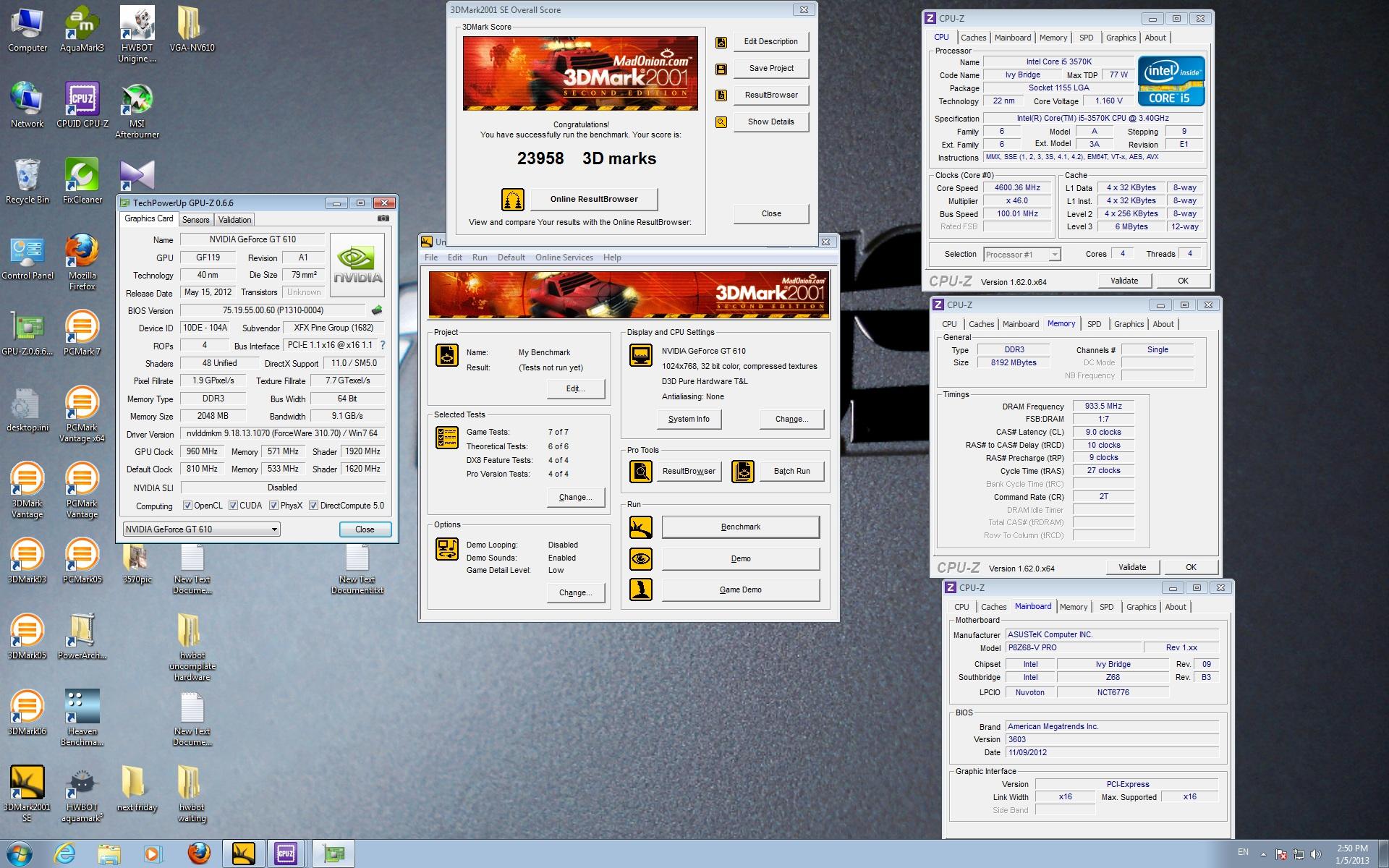
Task: Click Close button in GPU-Z window
Action: pos(365,529)
